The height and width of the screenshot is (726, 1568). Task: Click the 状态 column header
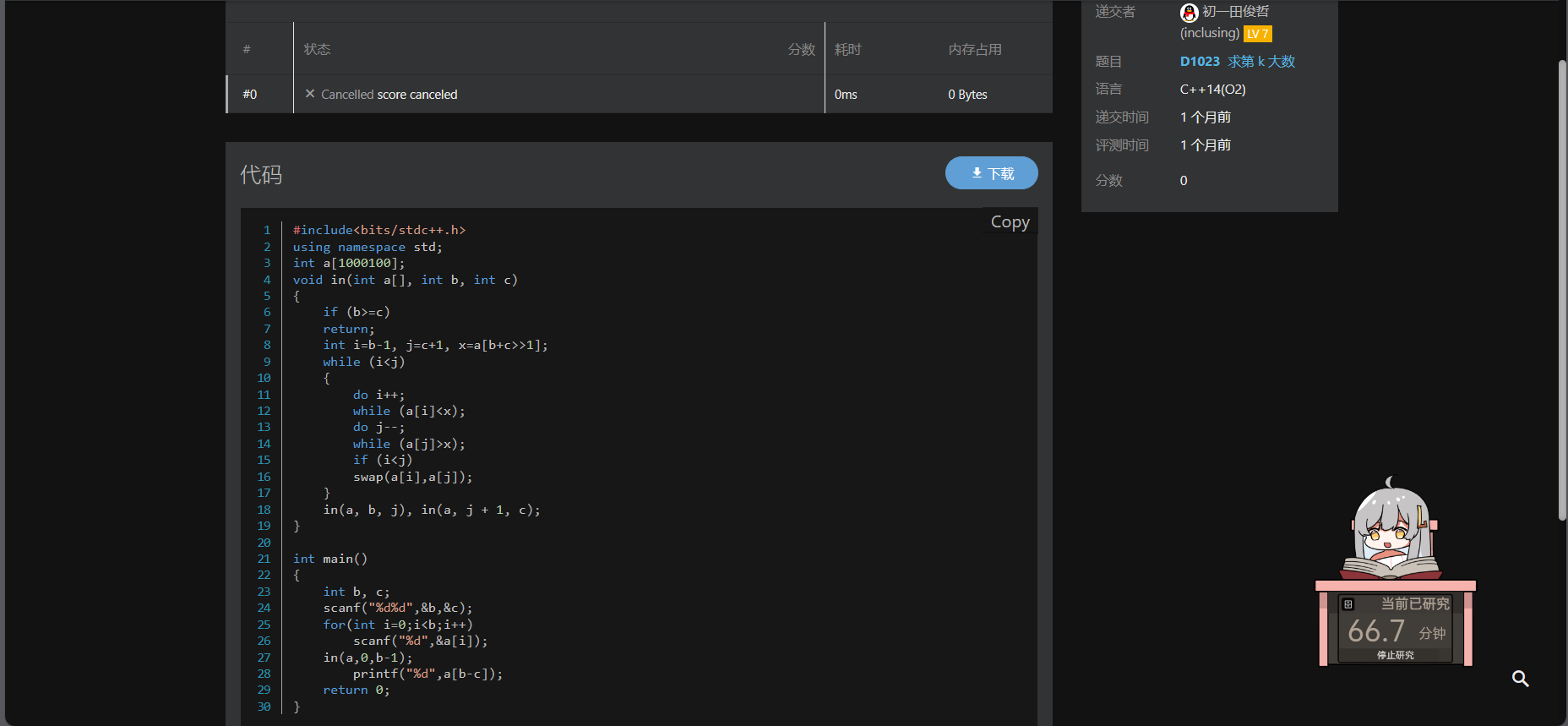(318, 50)
